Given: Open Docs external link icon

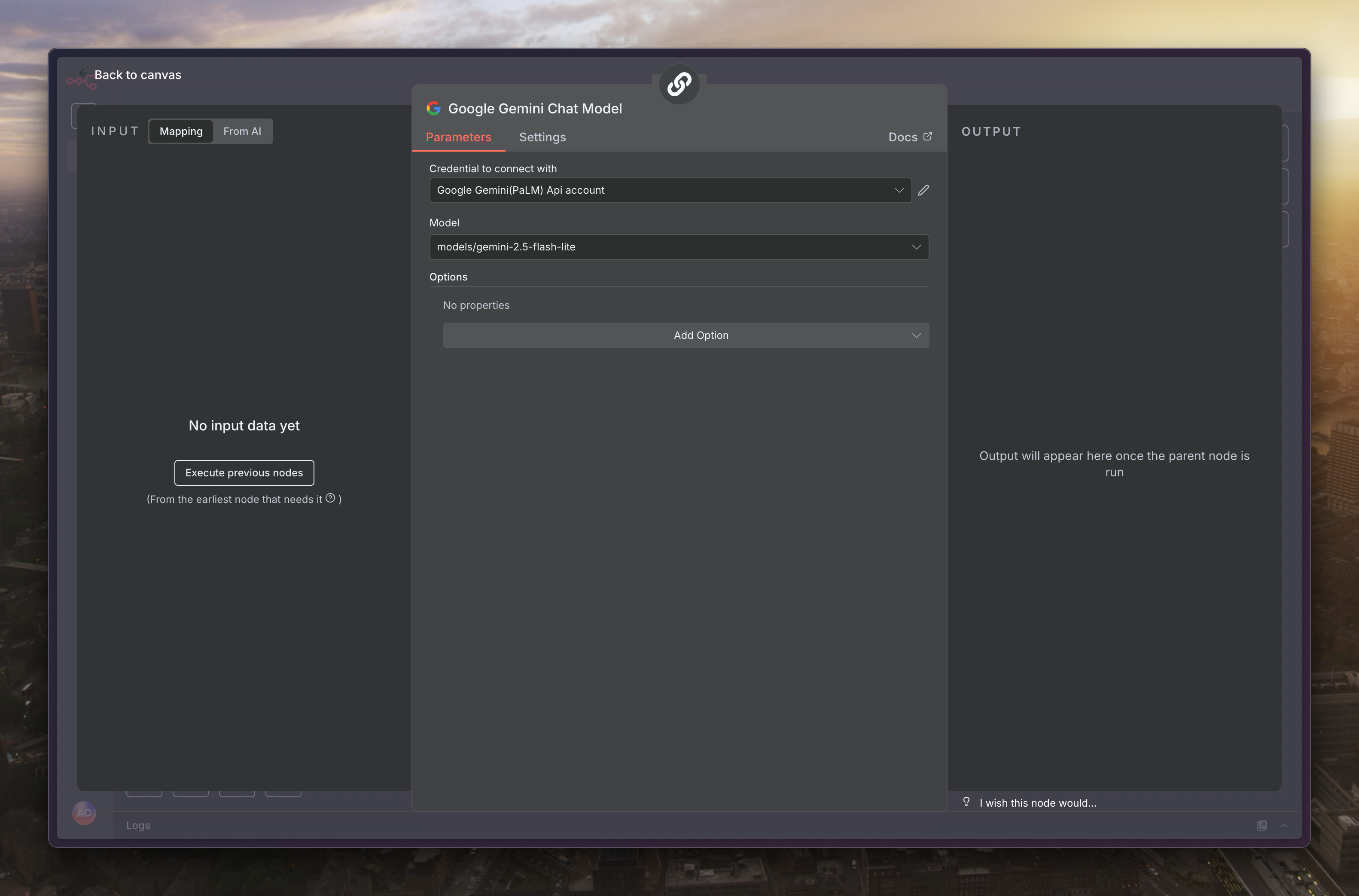Looking at the screenshot, I should click(927, 137).
